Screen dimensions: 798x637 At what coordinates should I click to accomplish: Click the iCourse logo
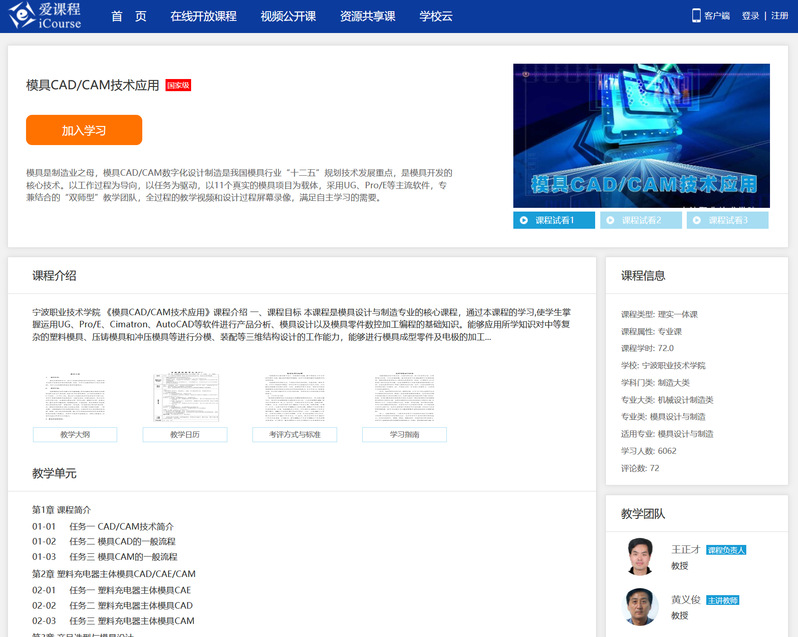click(x=45, y=16)
